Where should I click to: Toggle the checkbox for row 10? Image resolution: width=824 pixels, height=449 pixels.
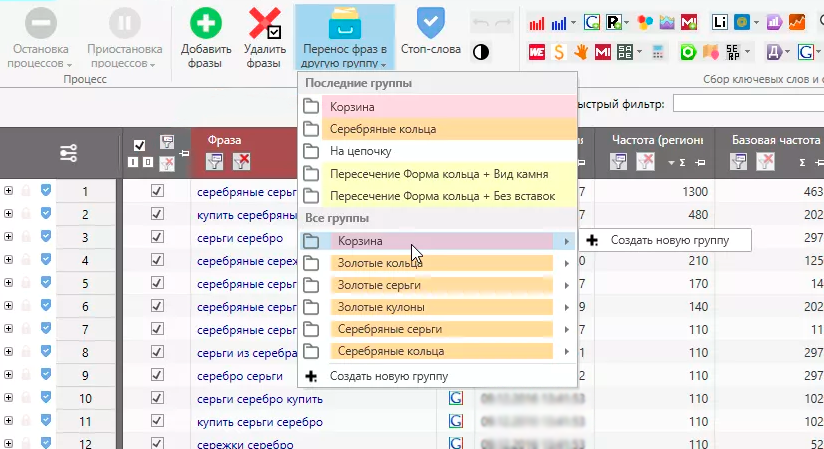(156, 399)
